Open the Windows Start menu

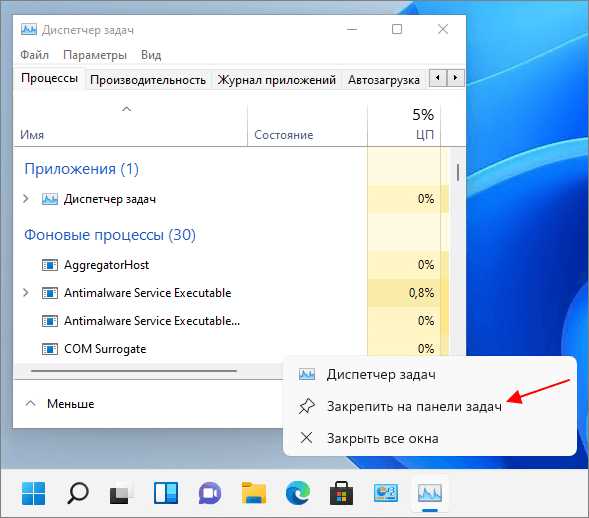(33, 493)
